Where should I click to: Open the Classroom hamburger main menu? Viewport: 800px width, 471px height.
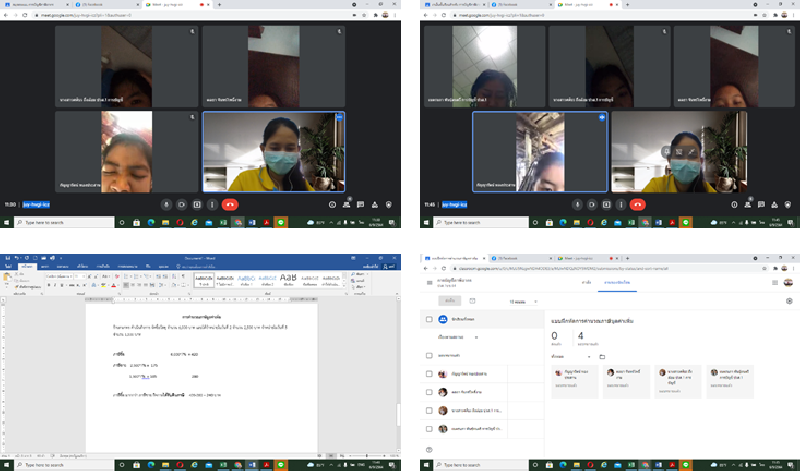click(428, 286)
